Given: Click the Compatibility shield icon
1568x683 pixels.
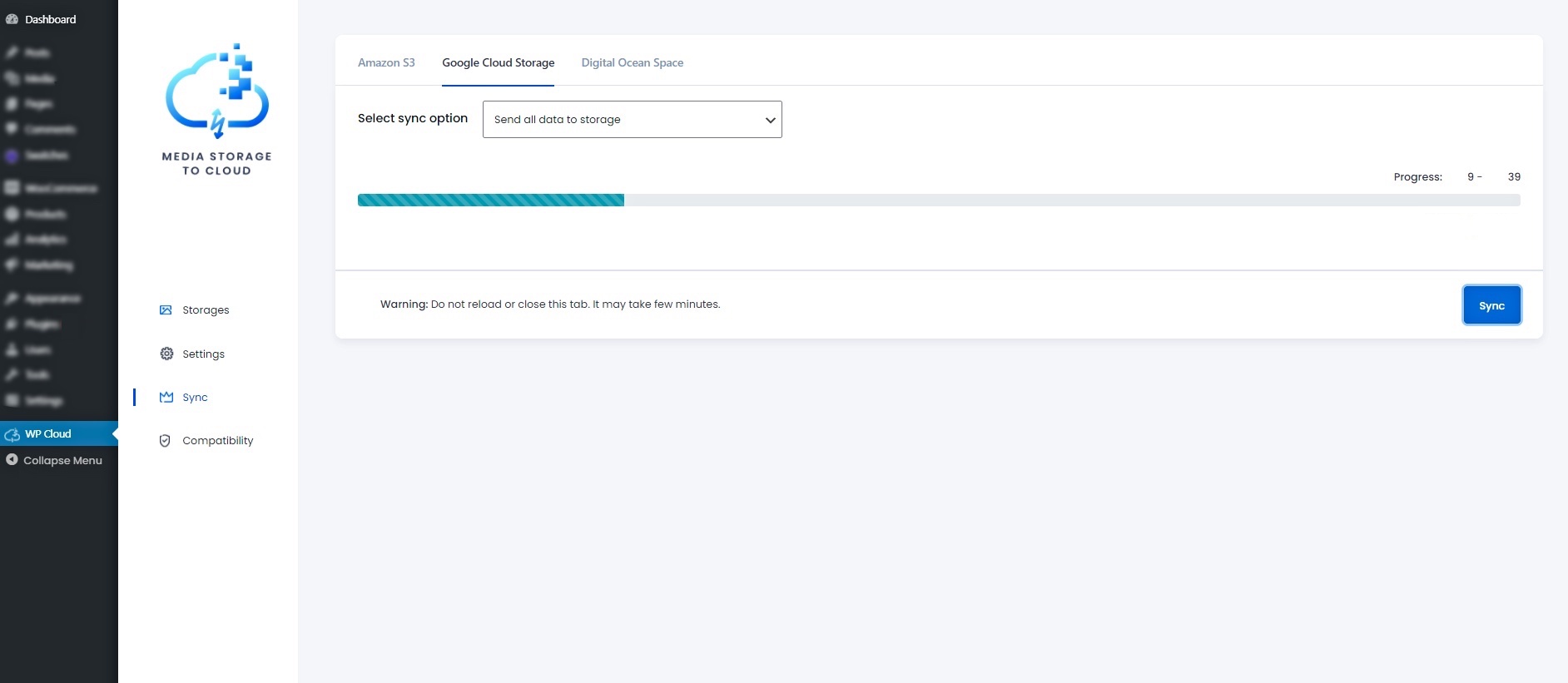Looking at the screenshot, I should pos(165,441).
